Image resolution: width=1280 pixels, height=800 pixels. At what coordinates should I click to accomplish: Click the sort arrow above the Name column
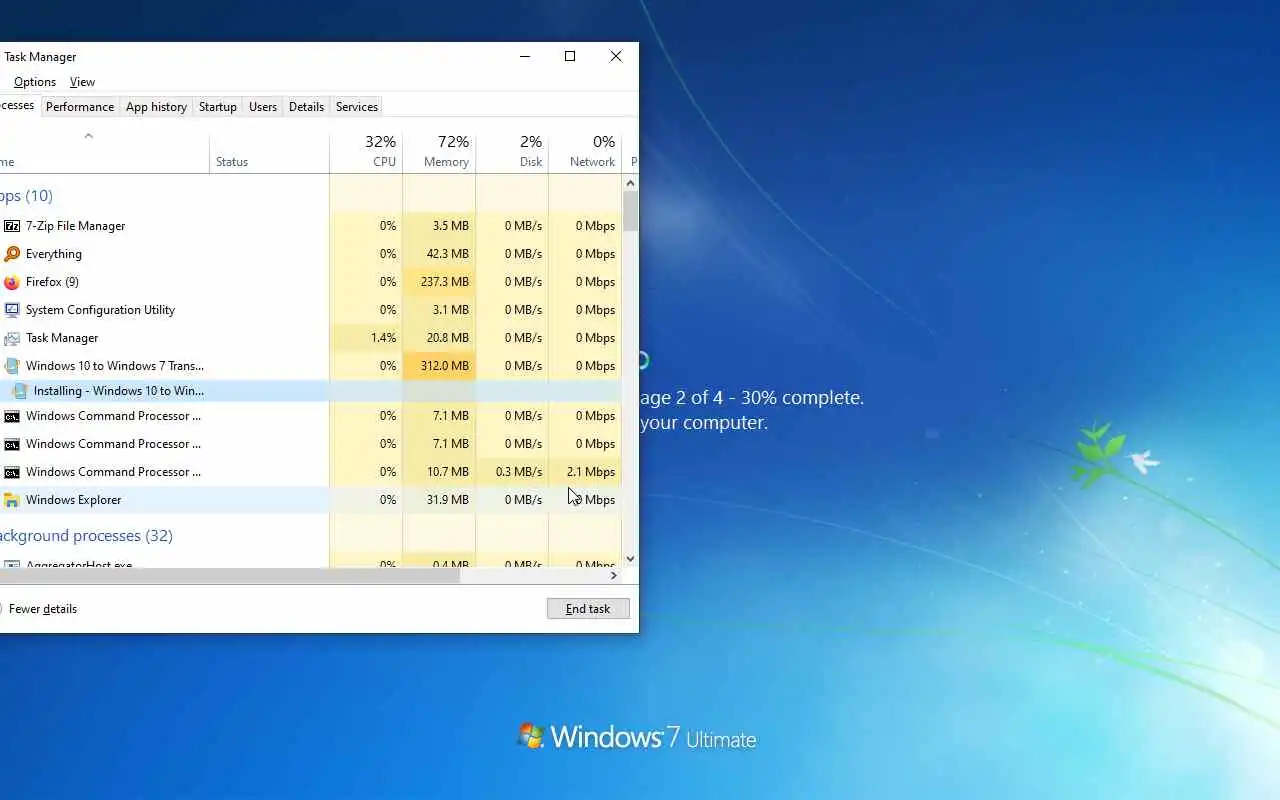click(x=88, y=136)
